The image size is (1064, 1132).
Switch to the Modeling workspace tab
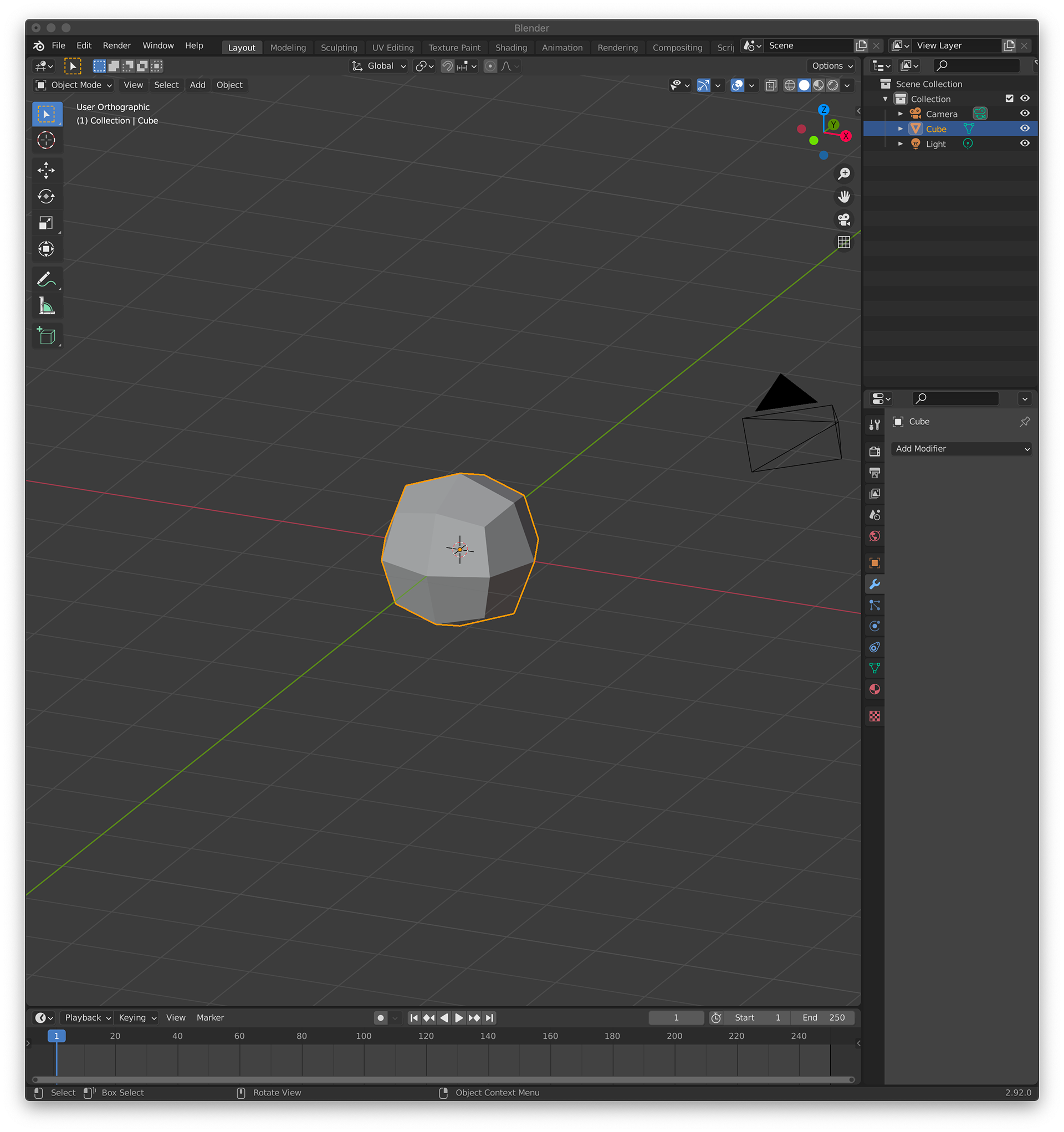pyautogui.click(x=288, y=48)
